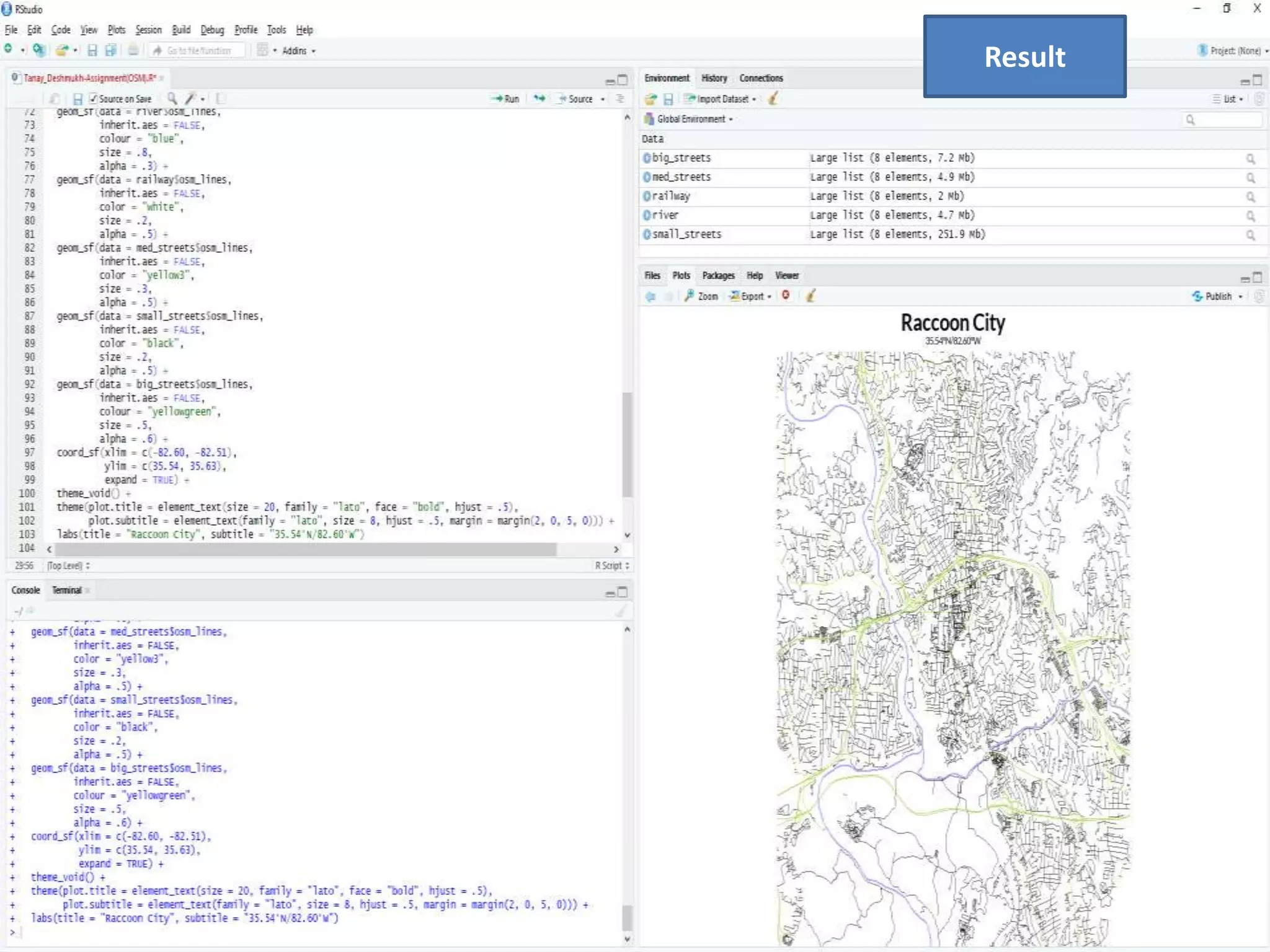Viewport: 1270px width, 952px height.
Task: Click the re-run previous code icon
Action: (540, 99)
